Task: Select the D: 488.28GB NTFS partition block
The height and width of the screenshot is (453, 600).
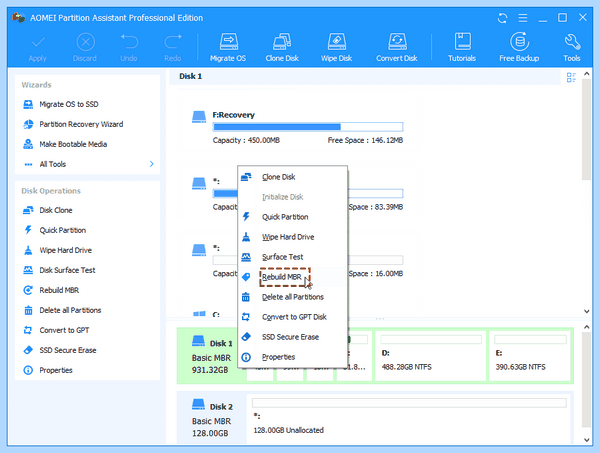Action: tap(431, 356)
